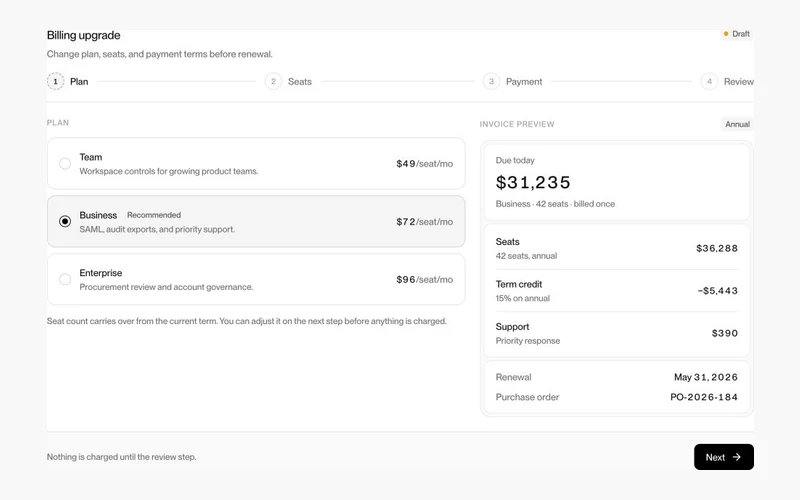Click the Draft status badge
The image size is (800, 500).
click(x=736, y=34)
